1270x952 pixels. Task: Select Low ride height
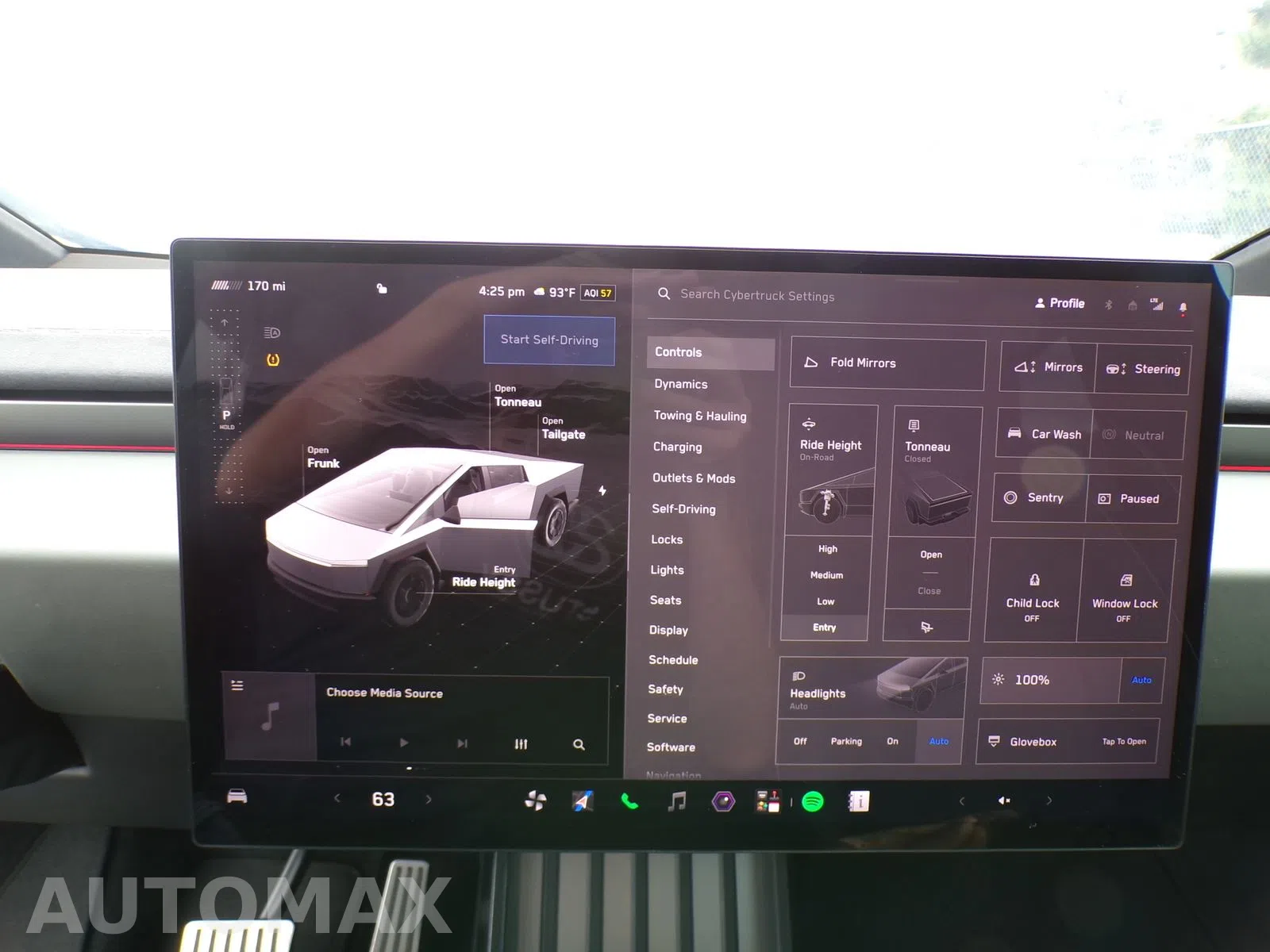click(x=825, y=601)
